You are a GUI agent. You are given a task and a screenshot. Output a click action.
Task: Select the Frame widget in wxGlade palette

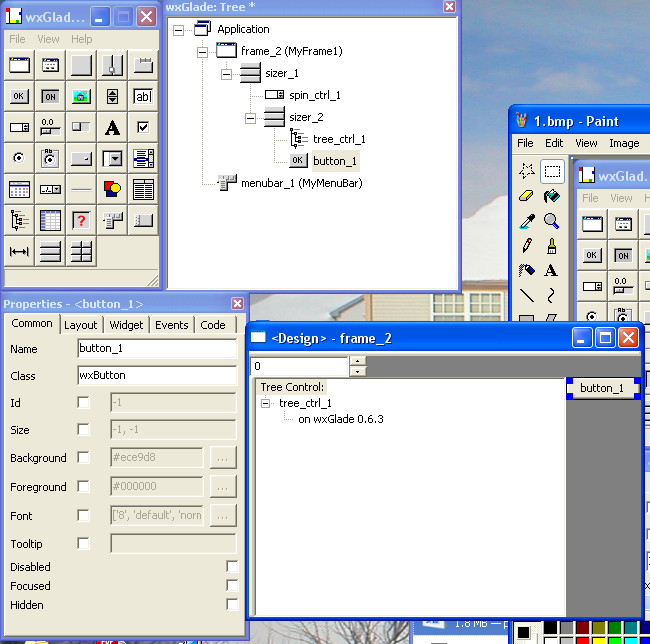pyautogui.click(x=19, y=66)
